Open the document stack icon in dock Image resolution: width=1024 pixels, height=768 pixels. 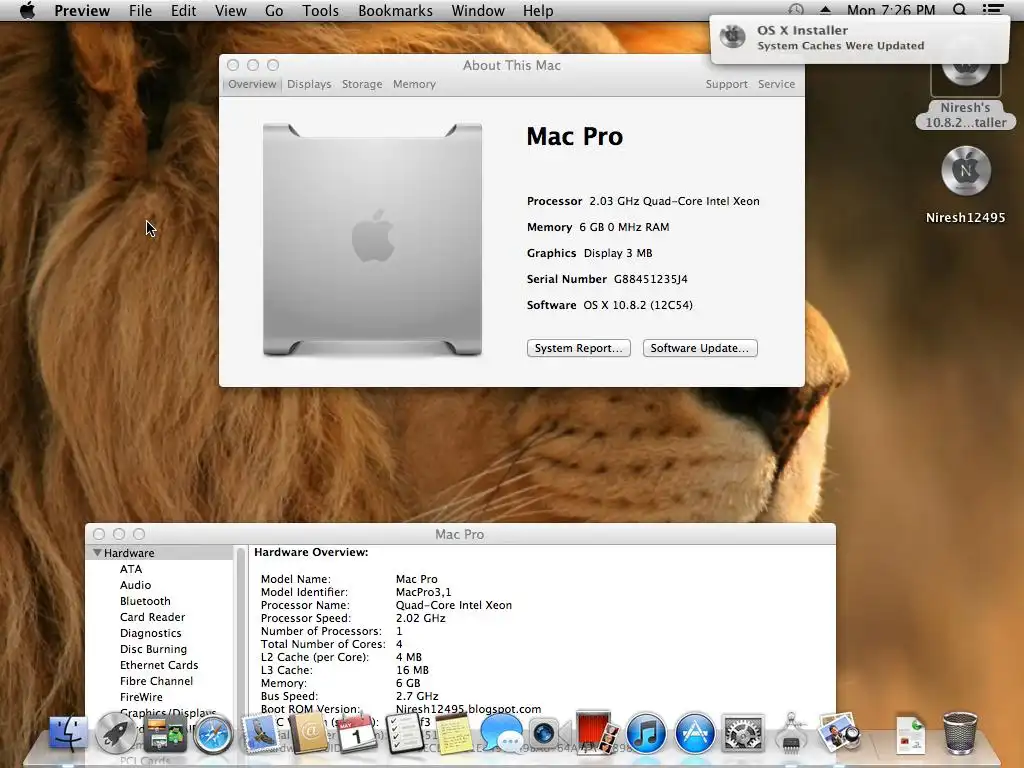pyautogui.click(x=911, y=733)
